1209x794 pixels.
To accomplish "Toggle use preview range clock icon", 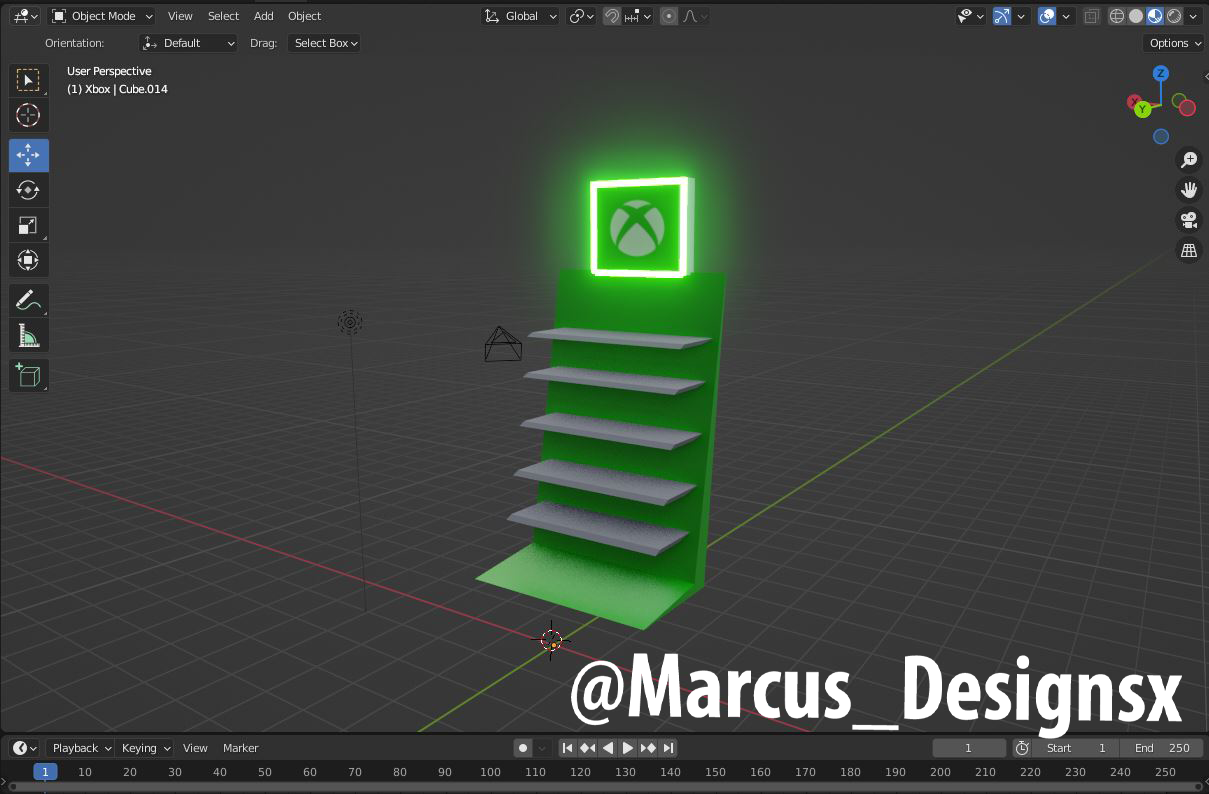I will click(x=1022, y=748).
